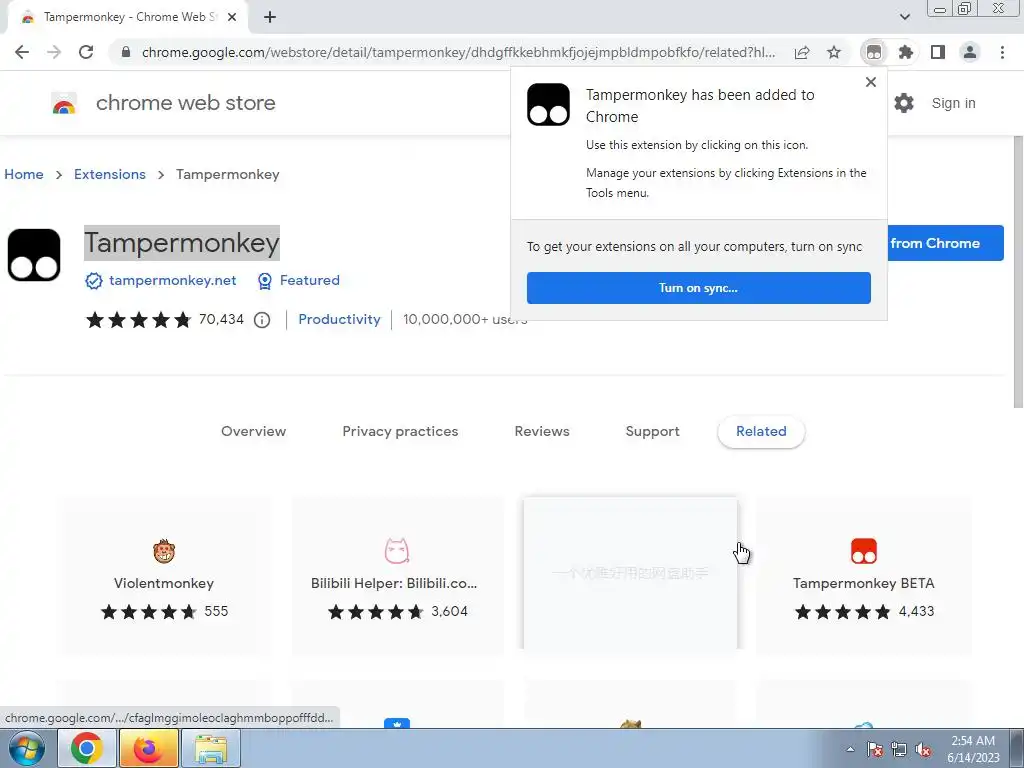
Task: Click the Turn on sync button
Action: coord(699,288)
